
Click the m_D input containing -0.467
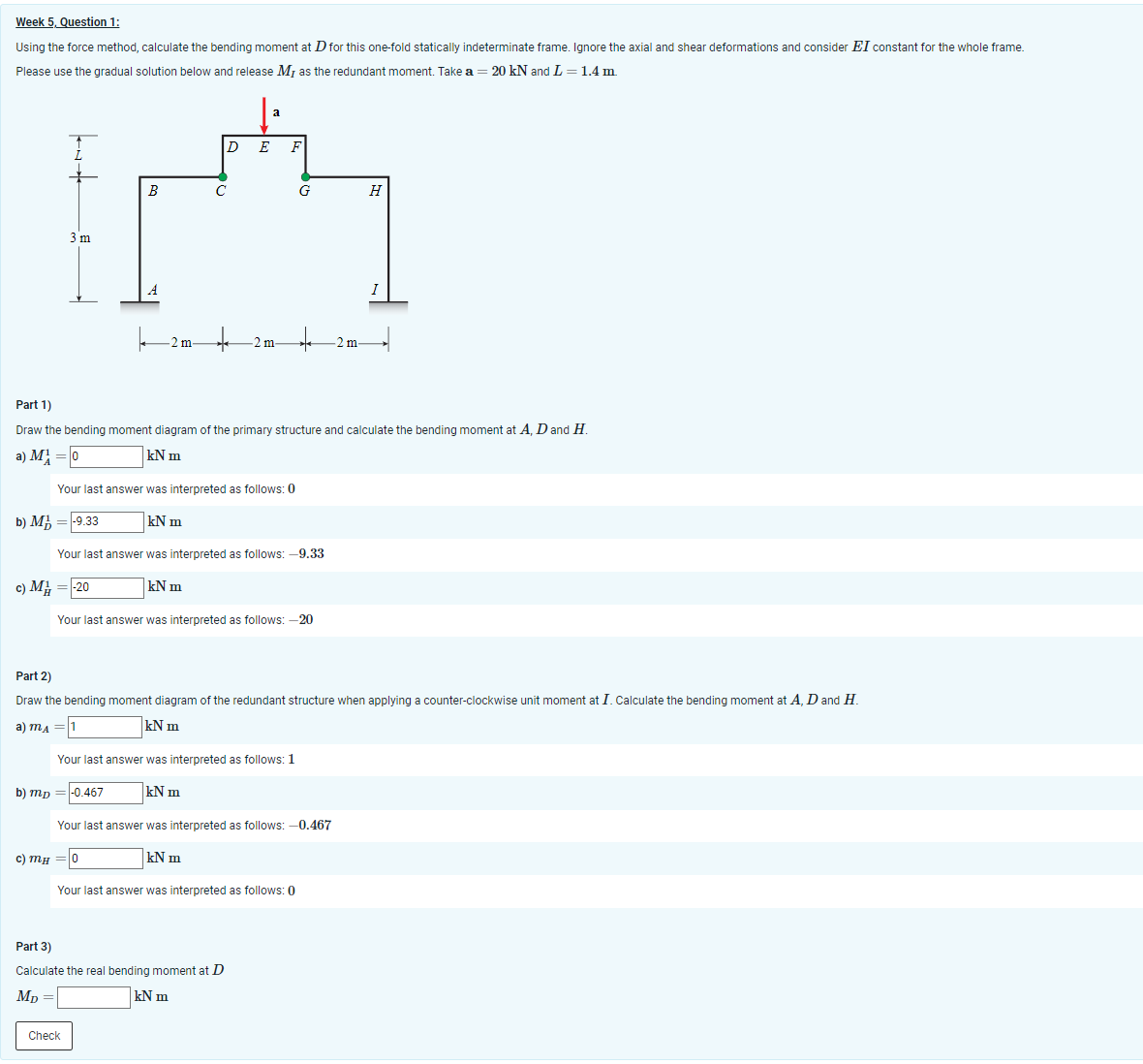(x=107, y=792)
